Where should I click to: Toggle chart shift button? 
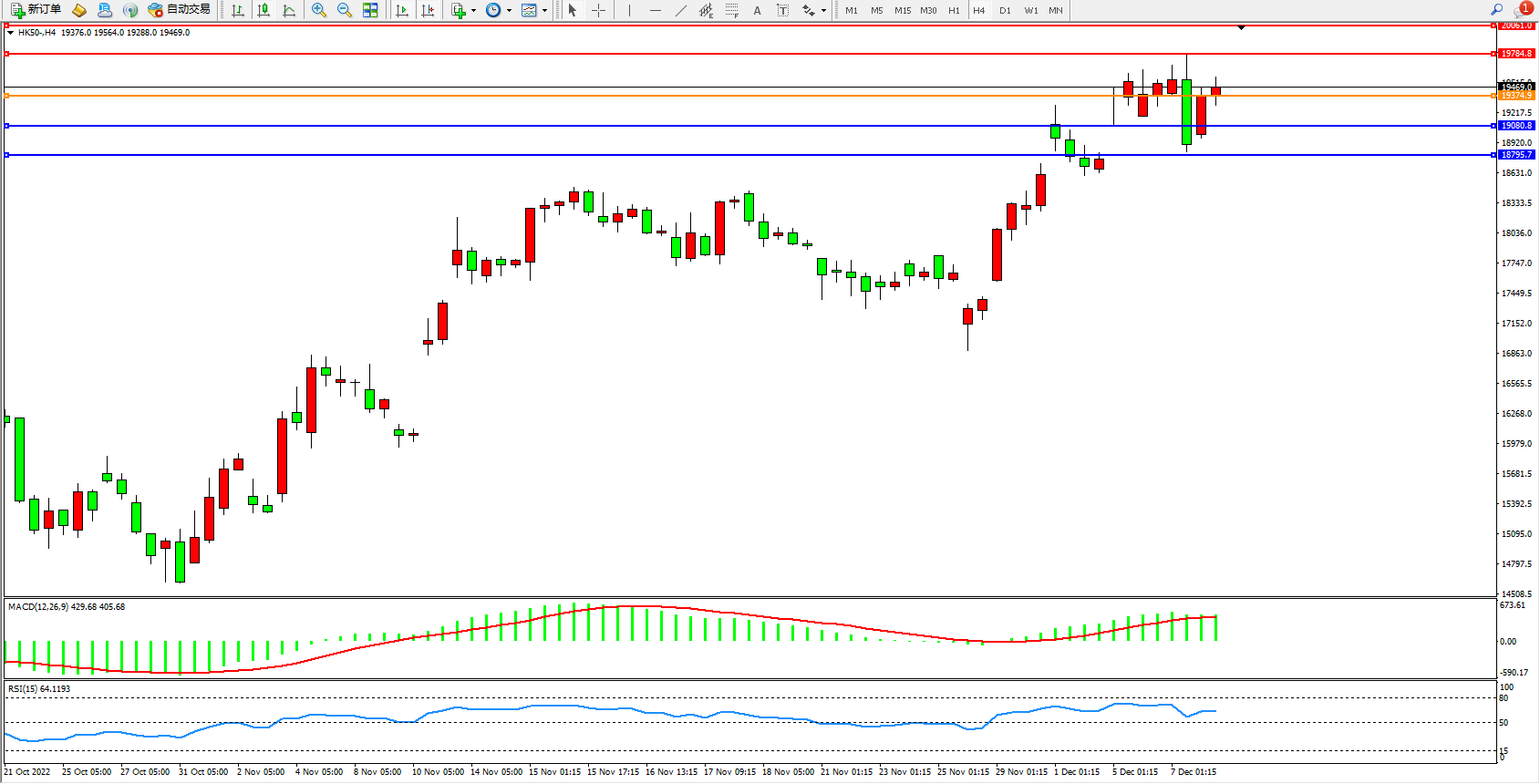click(428, 10)
